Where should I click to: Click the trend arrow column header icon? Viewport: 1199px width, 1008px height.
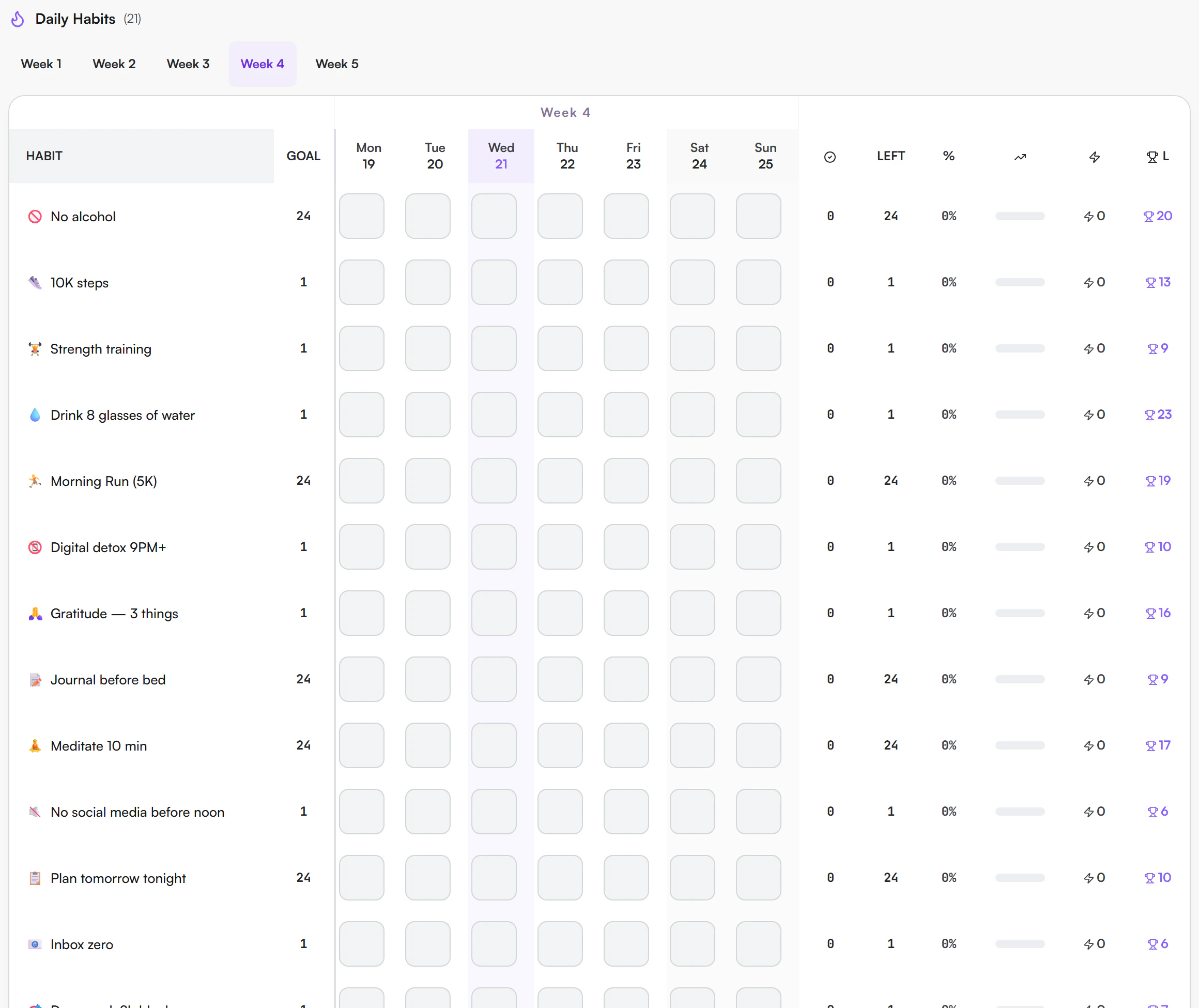(1020, 157)
